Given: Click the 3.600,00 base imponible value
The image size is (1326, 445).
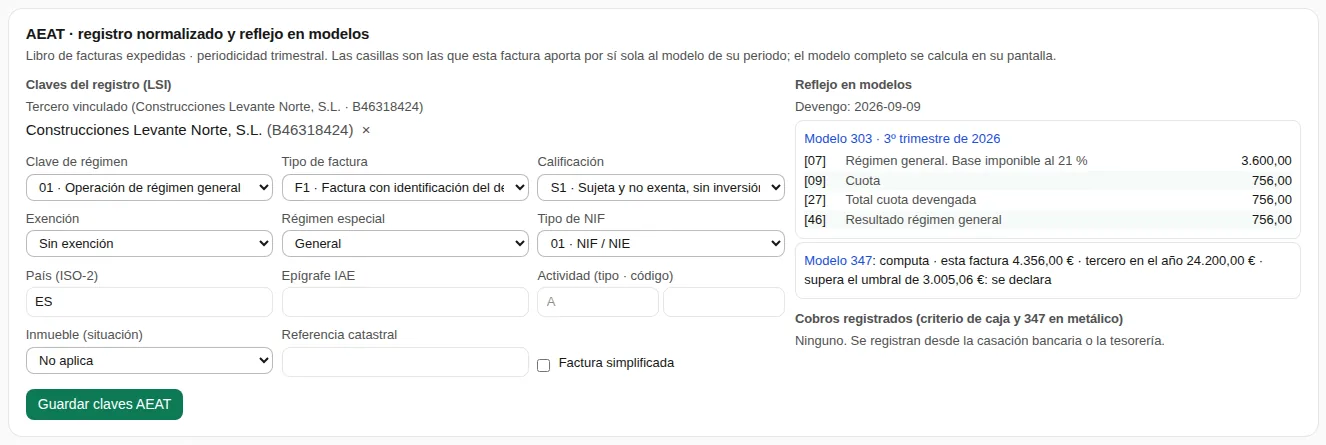Looking at the screenshot, I should pyautogui.click(x=1266, y=161).
